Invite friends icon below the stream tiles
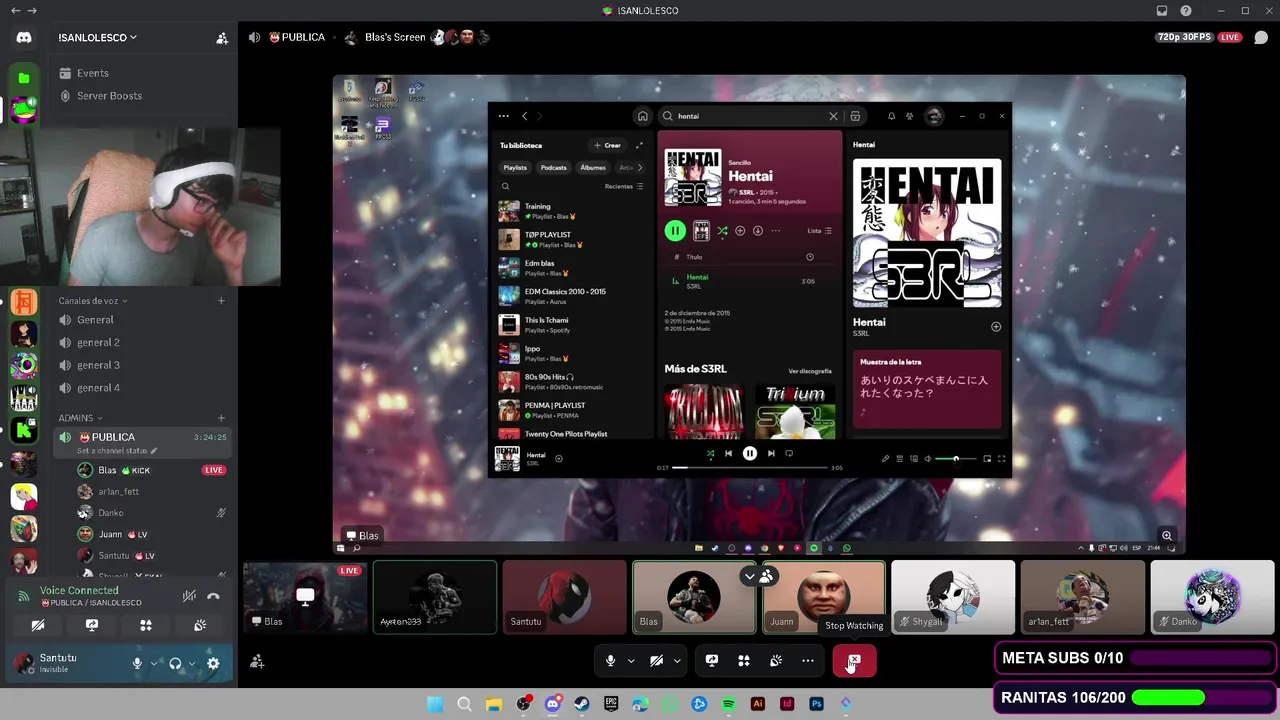The width and height of the screenshot is (1280, 720). tap(257, 661)
